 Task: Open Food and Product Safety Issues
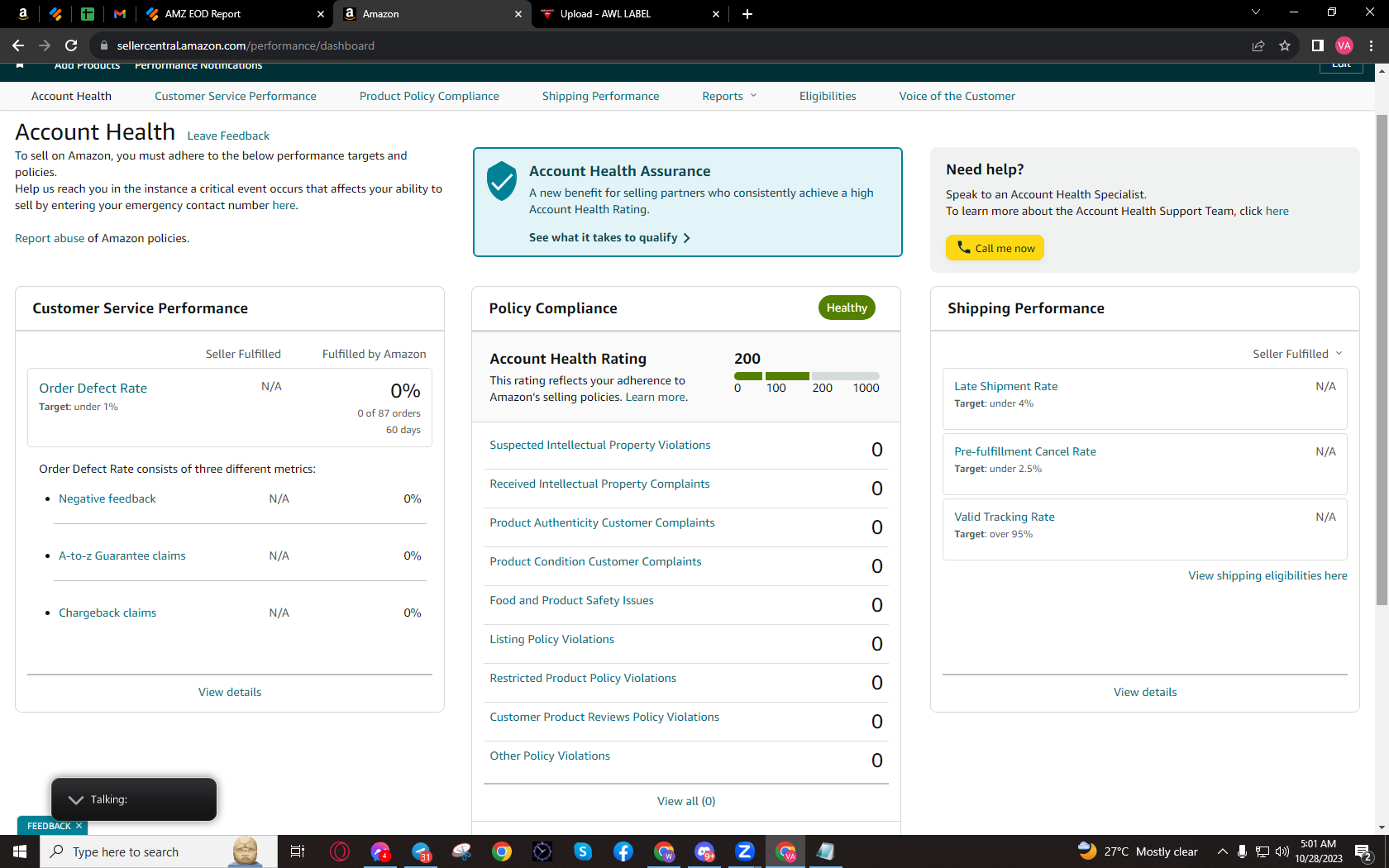571,600
